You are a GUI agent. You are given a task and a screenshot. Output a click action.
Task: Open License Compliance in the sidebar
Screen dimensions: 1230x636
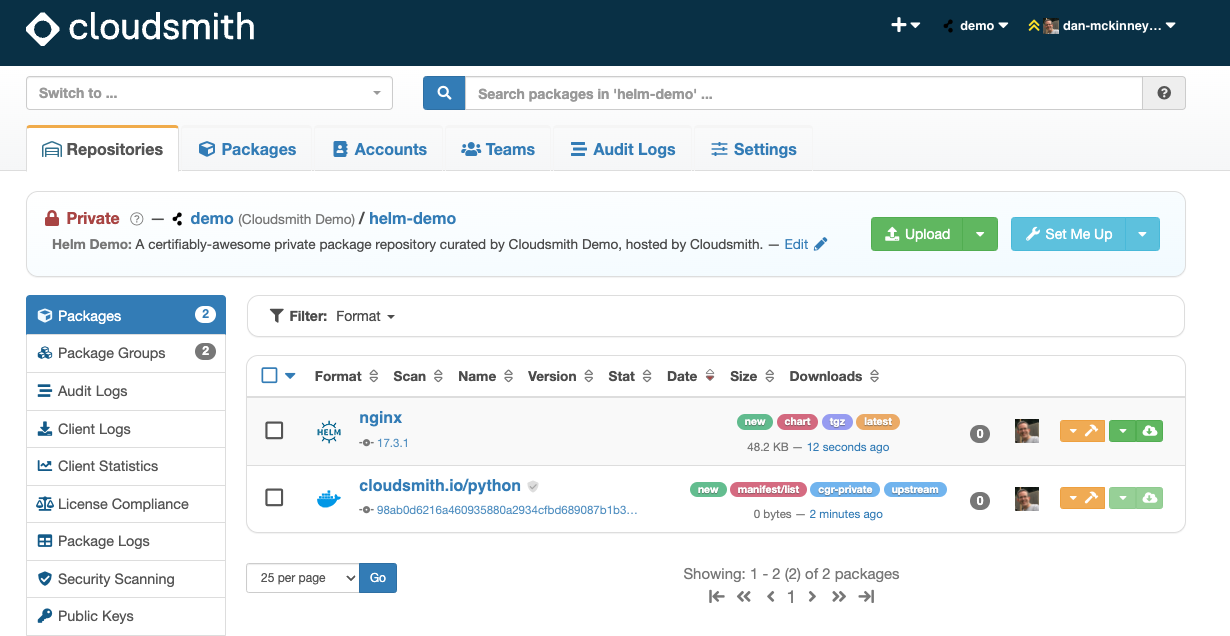tap(126, 504)
